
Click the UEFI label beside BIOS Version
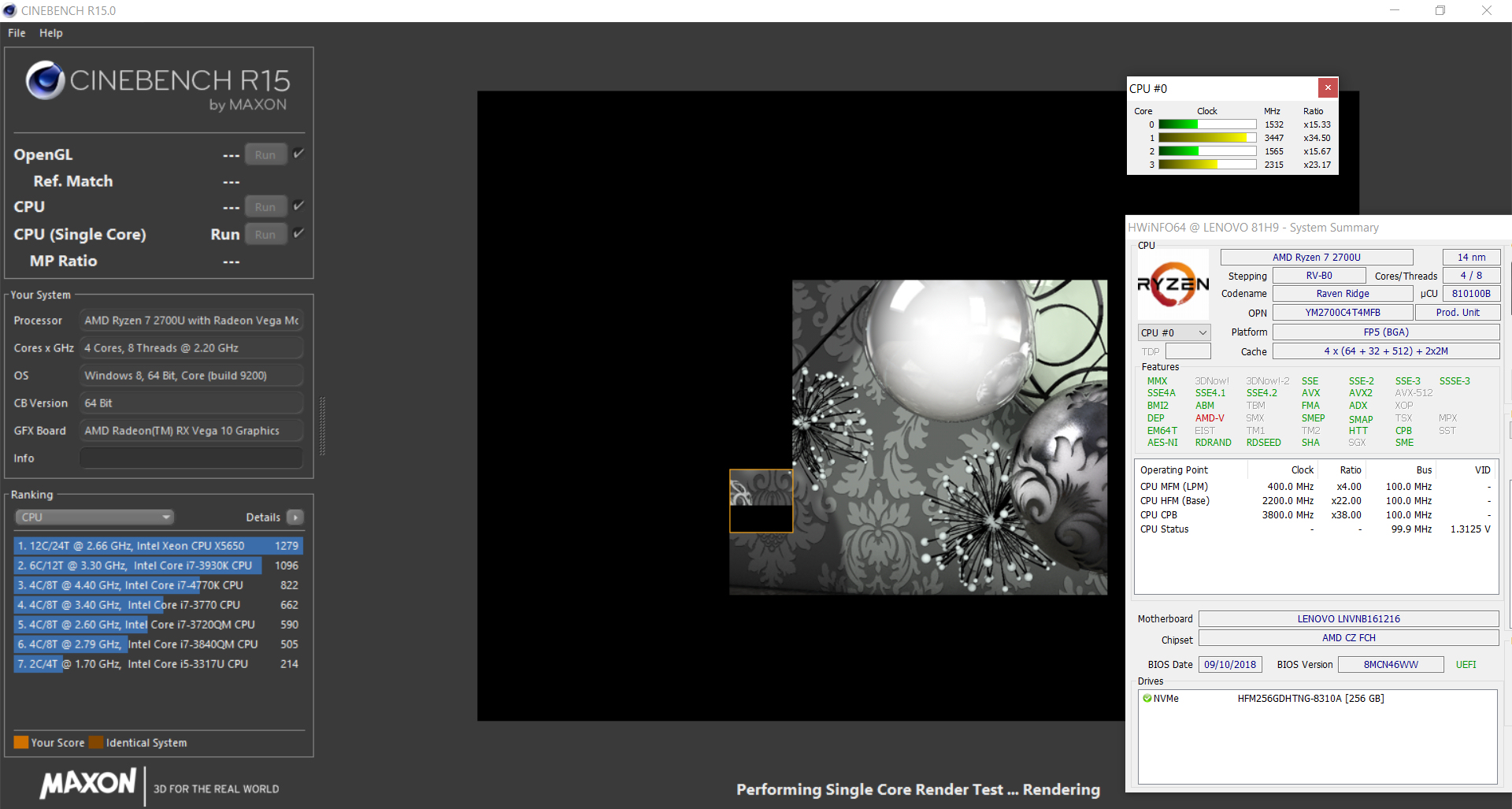click(x=1466, y=664)
